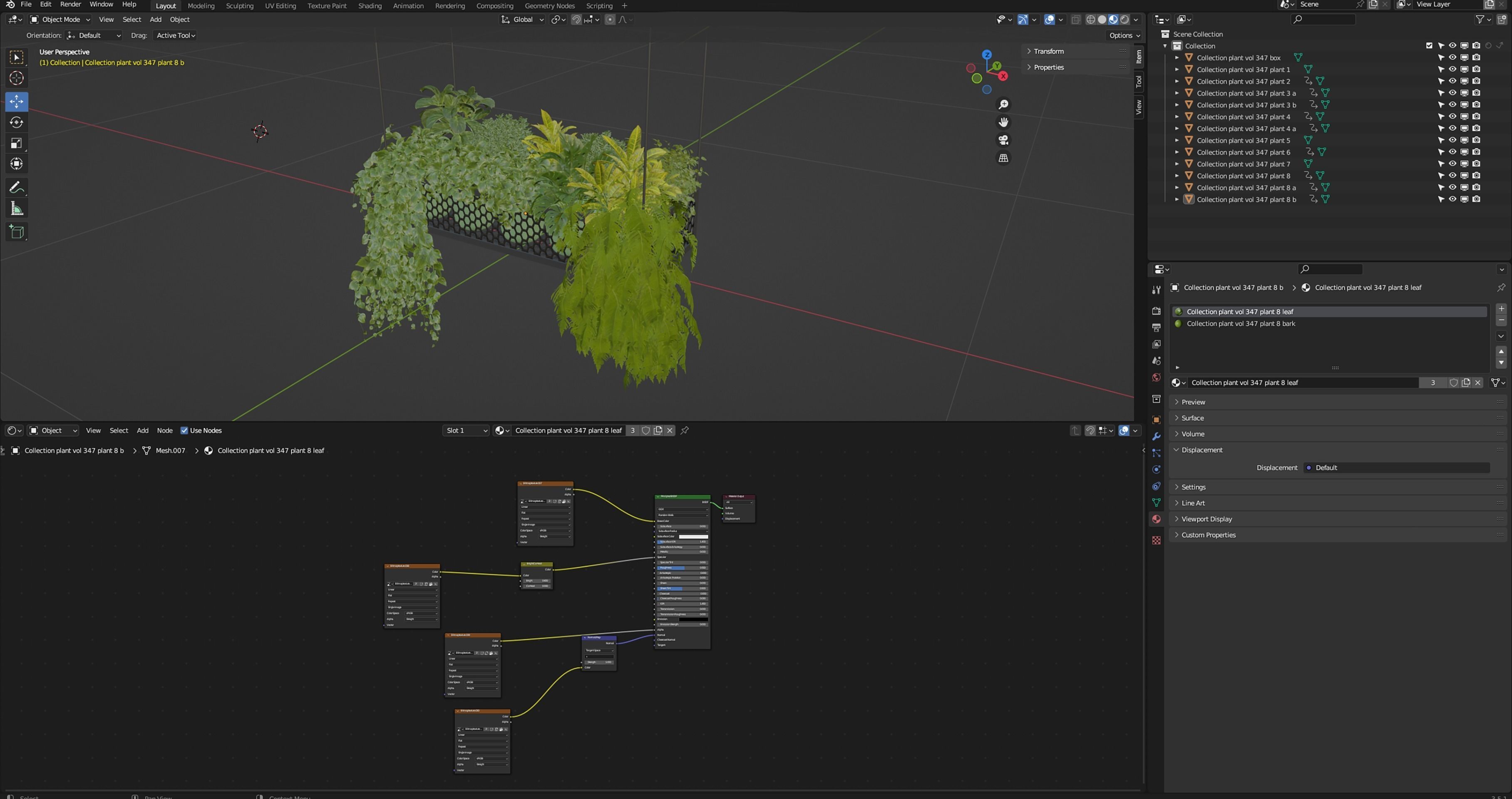Toggle viewport snapping magnet
This screenshot has width=1512, height=799.
(576, 20)
